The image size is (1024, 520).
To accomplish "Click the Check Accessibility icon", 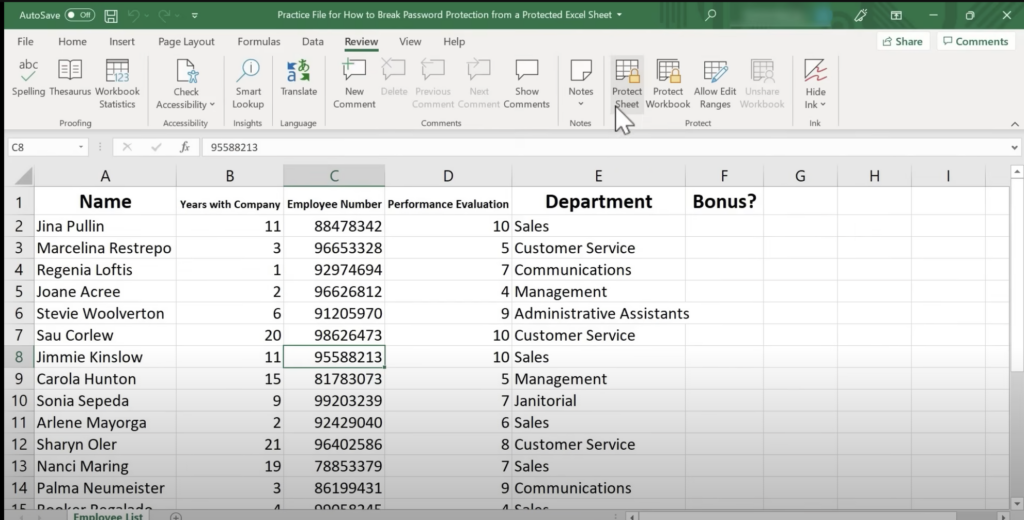I will point(186,71).
